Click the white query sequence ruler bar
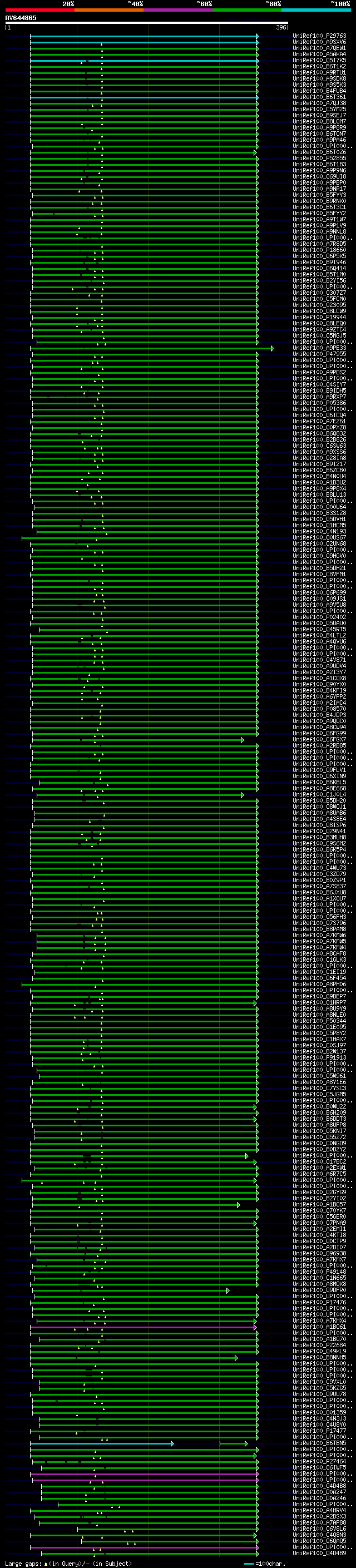This screenshot has height=1568, width=356. pos(147,22)
